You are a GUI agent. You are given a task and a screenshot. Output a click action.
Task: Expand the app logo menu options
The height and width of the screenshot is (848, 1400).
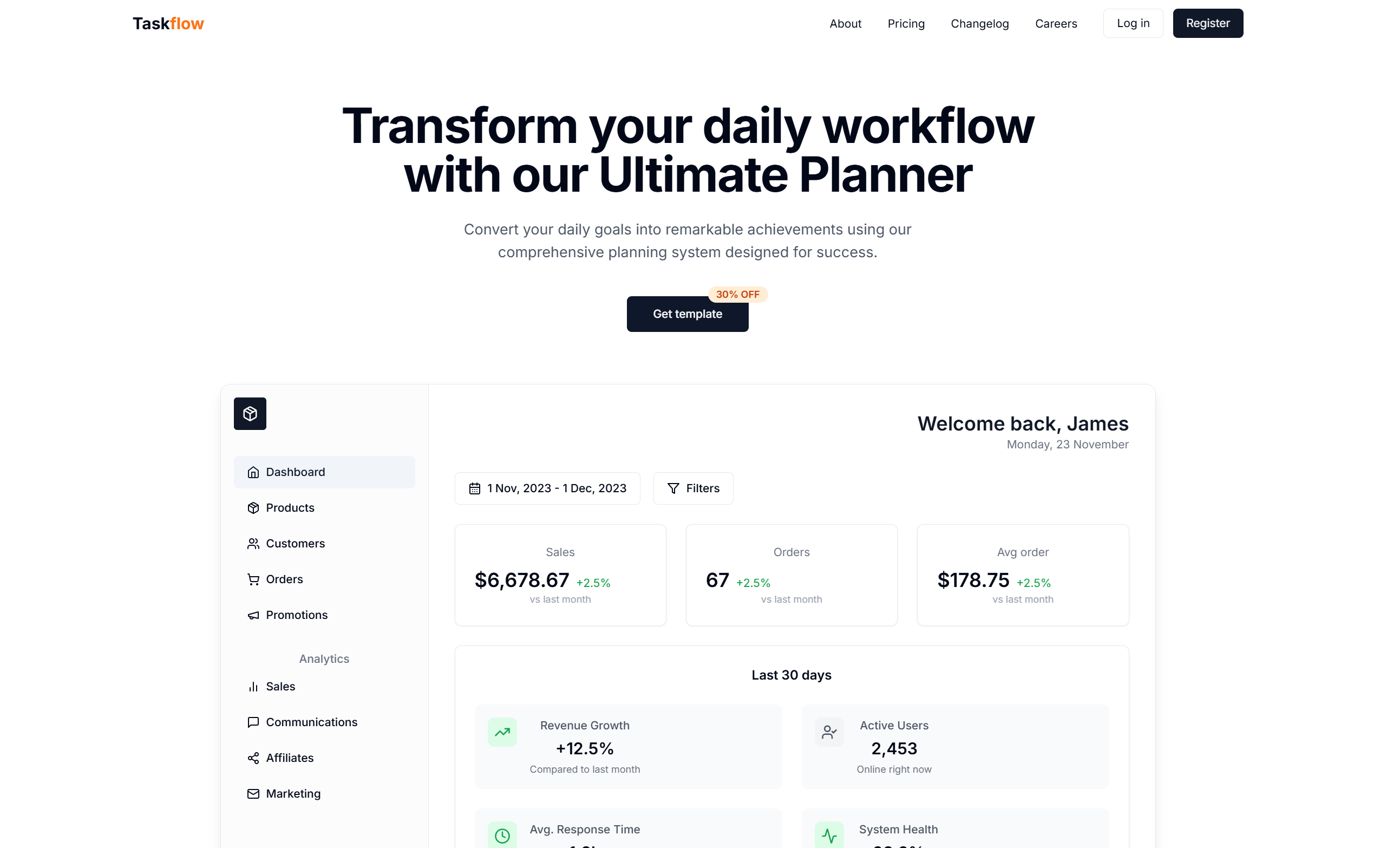[x=250, y=414]
